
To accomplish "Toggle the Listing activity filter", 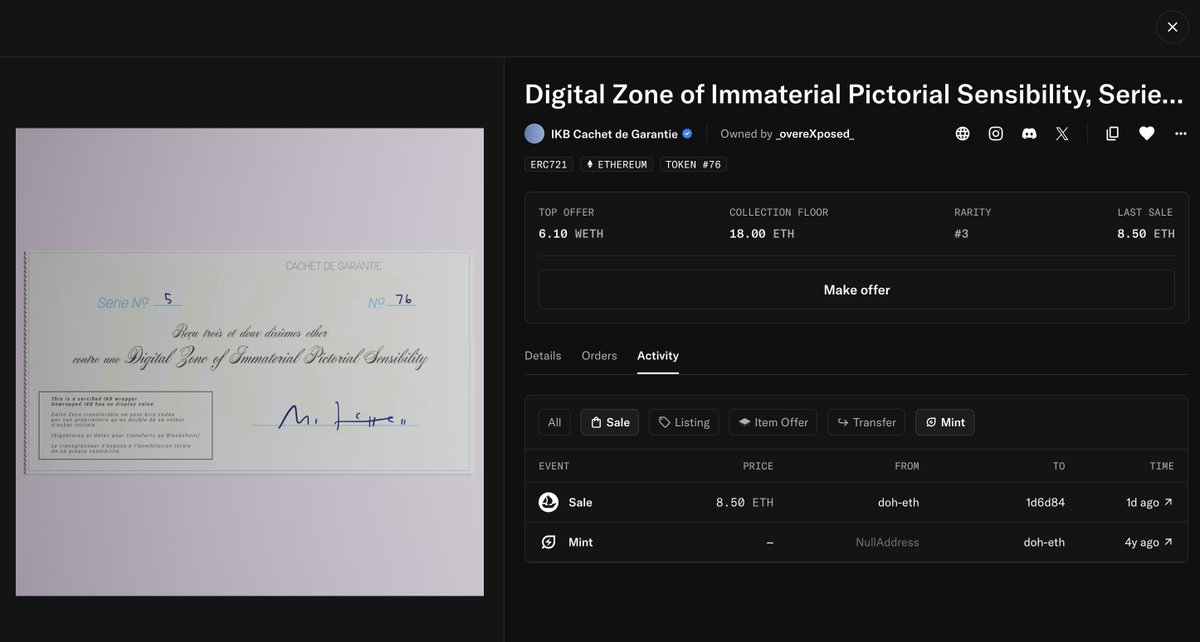I will [x=684, y=422].
